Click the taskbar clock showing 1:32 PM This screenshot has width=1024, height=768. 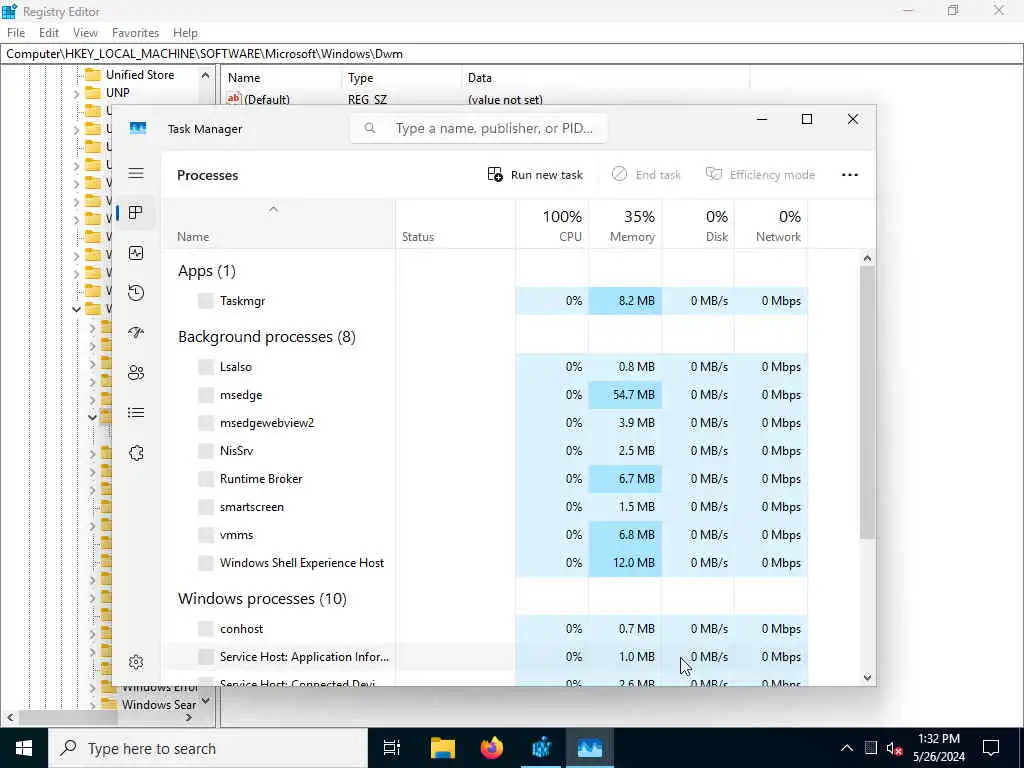tap(938, 748)
